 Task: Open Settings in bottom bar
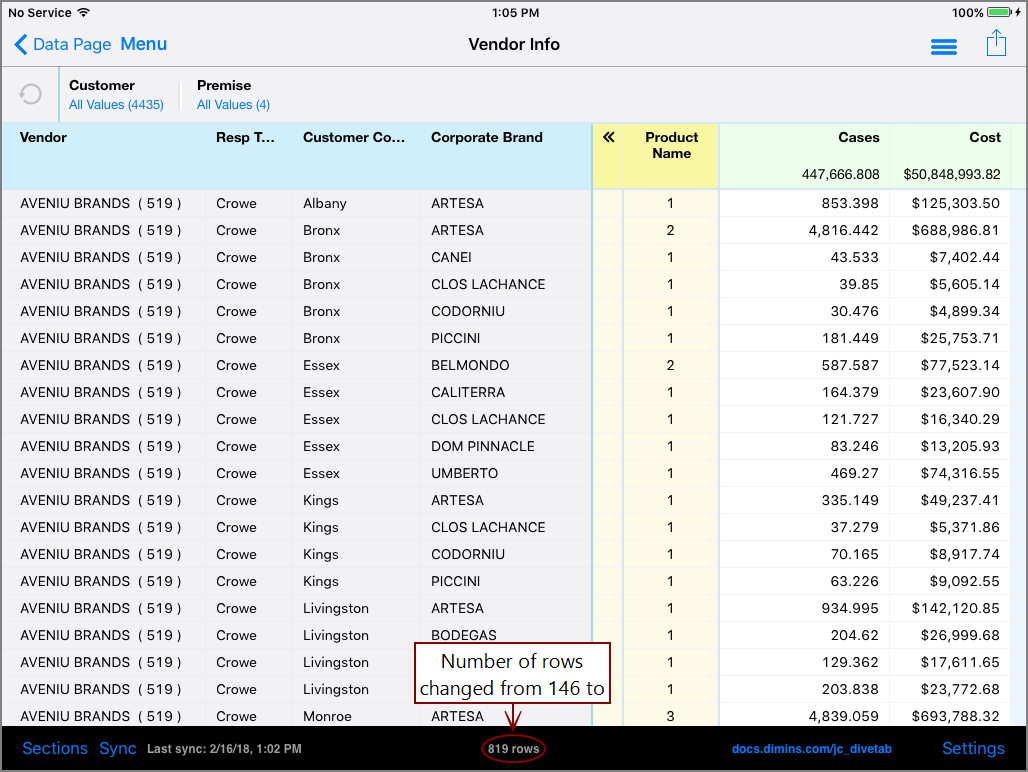(973, 748)
